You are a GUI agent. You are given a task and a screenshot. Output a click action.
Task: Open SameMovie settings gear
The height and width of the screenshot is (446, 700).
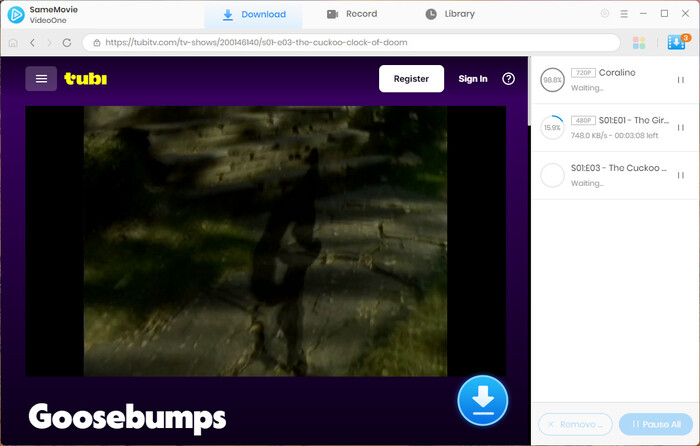pos(604,14)
